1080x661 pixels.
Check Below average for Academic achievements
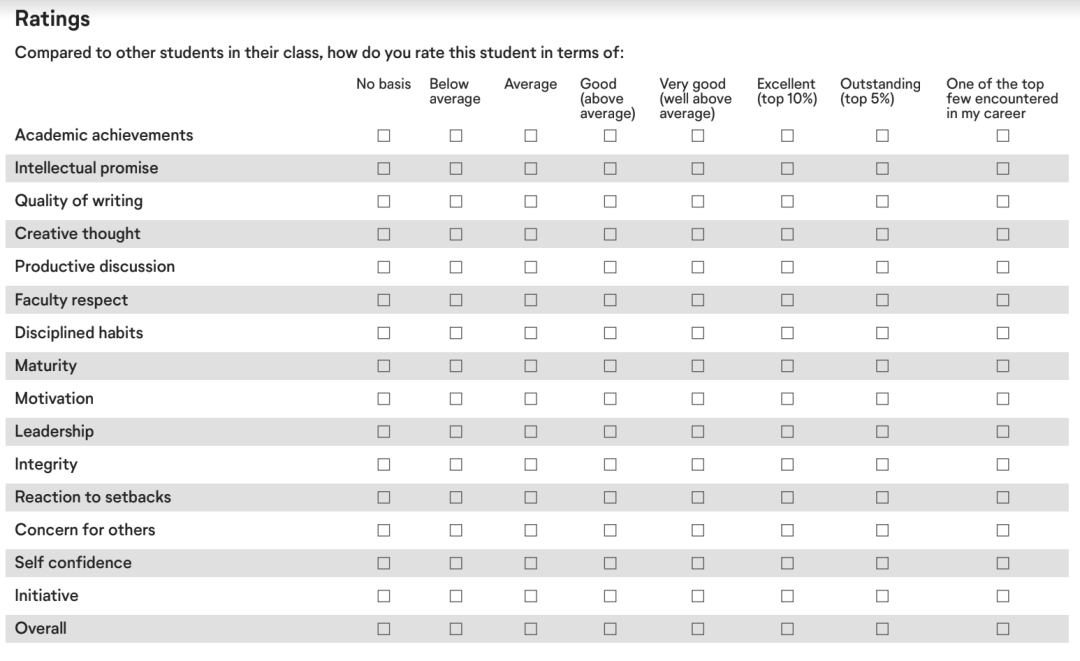(456, 136)
